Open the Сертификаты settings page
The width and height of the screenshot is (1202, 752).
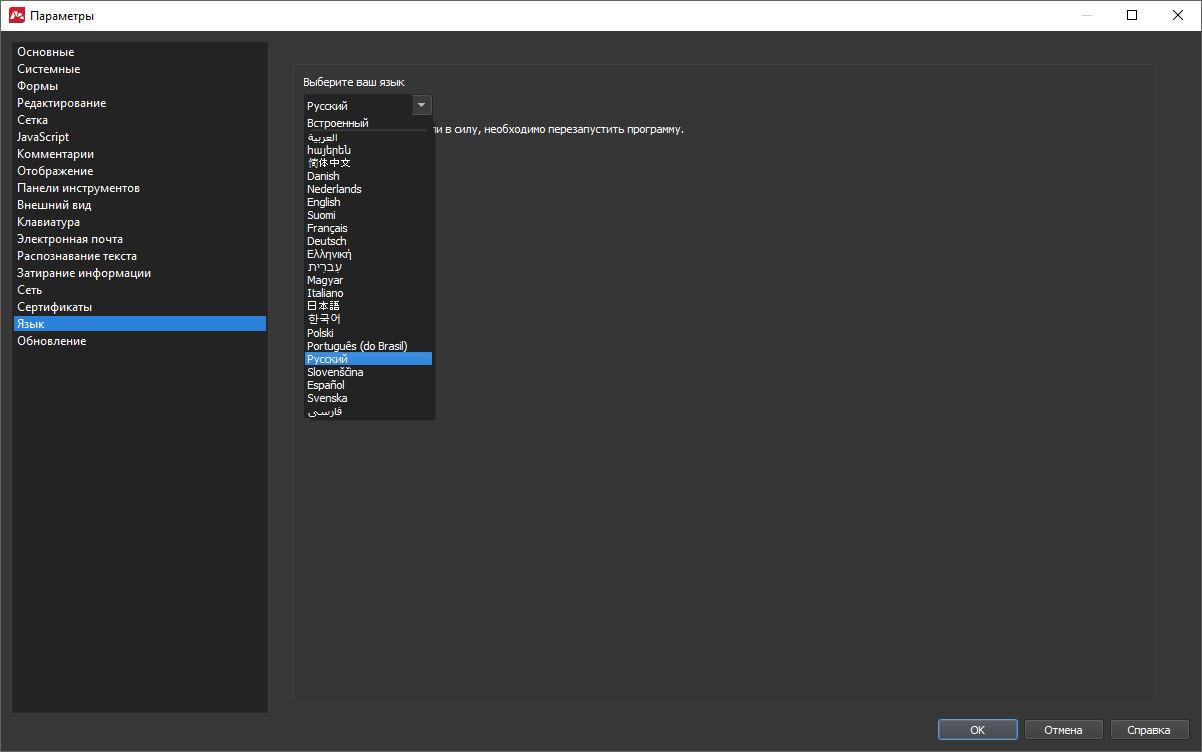[x=55, y=307]
